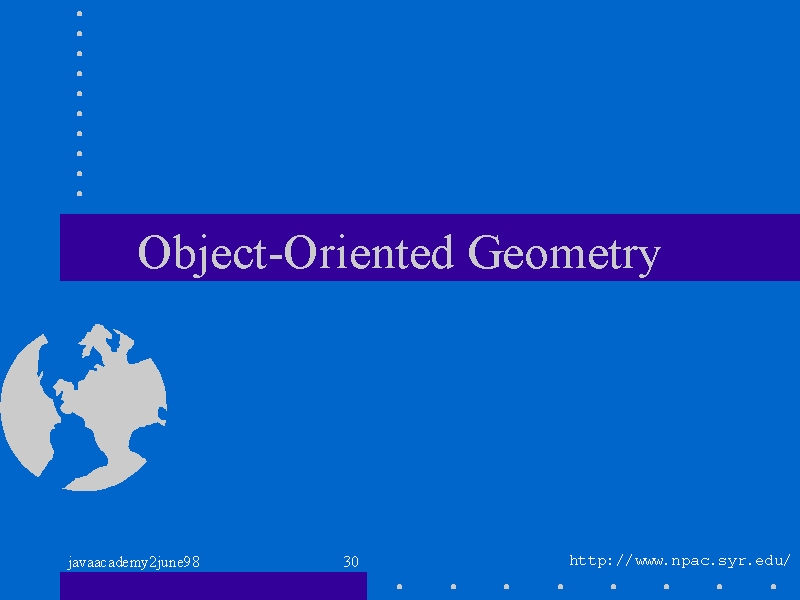Click the bottom dot of the vertical dotted column

pyautogui.click(x=80, y=193)
